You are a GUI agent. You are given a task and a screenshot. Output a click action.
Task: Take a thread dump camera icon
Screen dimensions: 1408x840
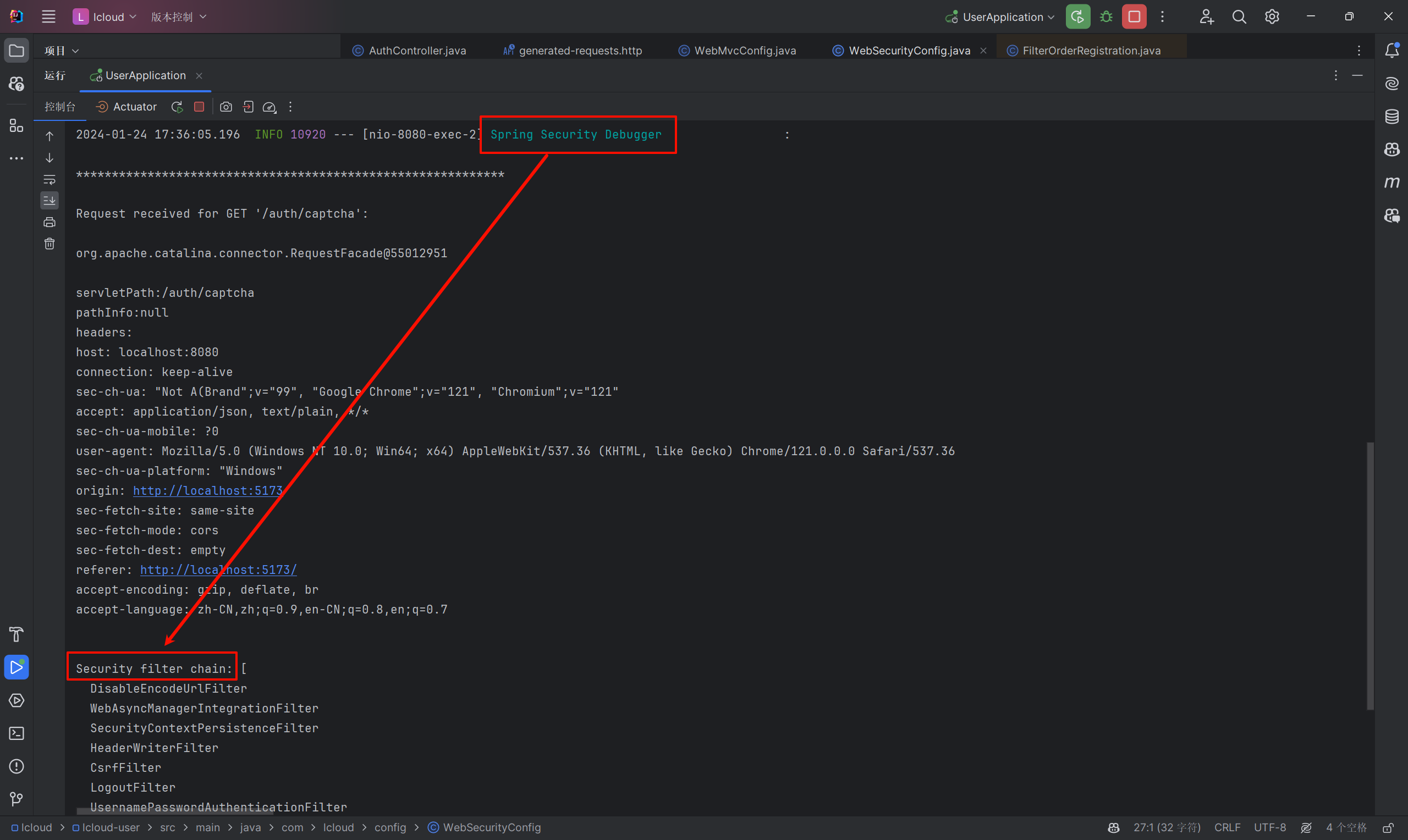click(226, 107)
